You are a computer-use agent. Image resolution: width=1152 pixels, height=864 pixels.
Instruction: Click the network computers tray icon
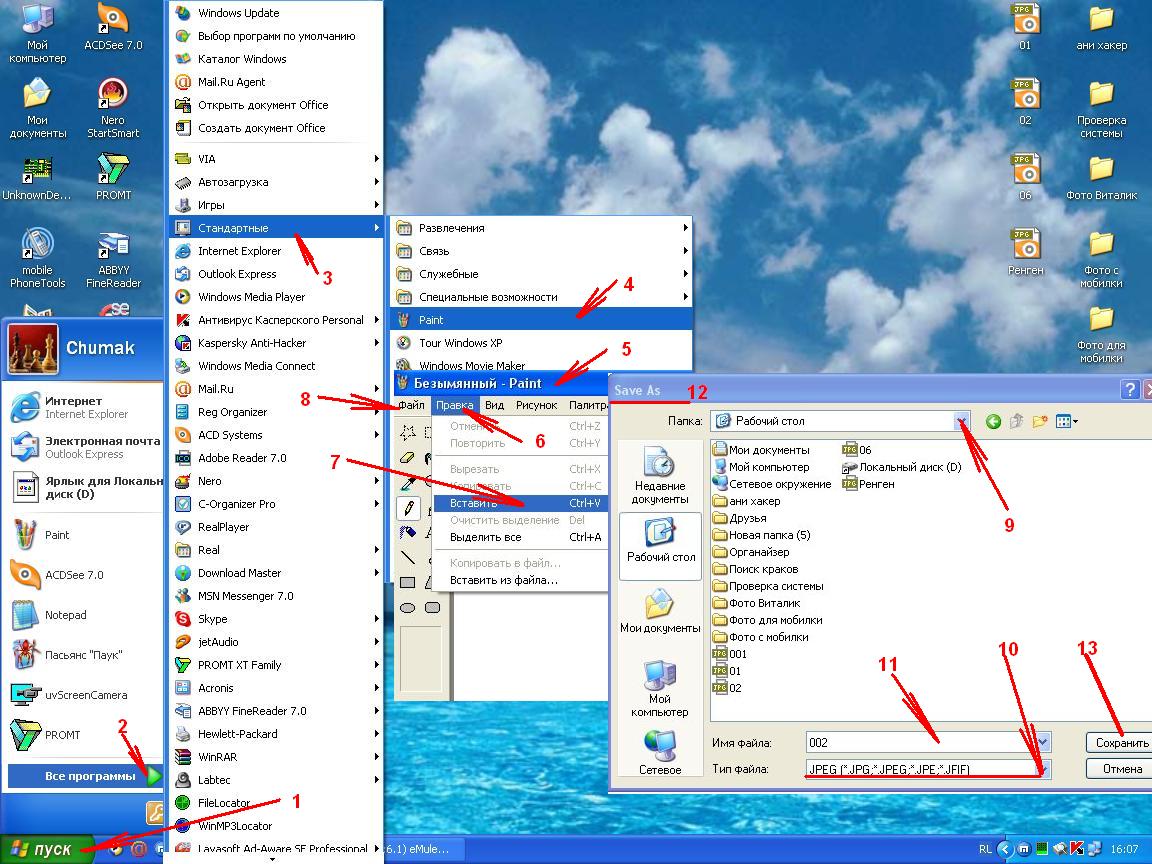[1095, 849]
